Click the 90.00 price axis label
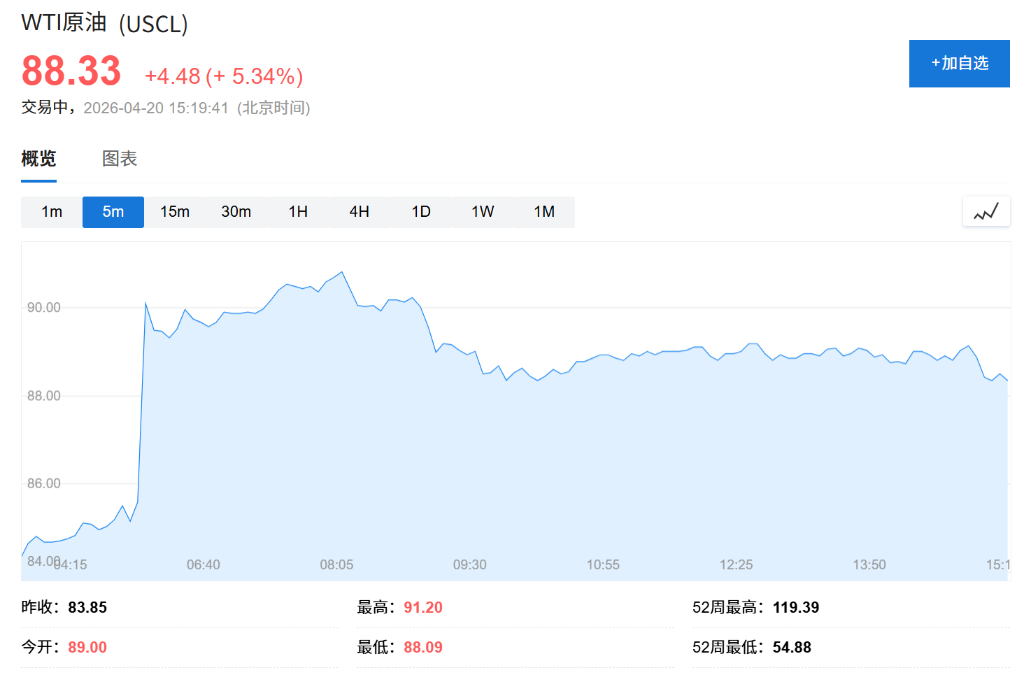The width and height of the screenshot is (1024, 679). pyautogui.click(x=44, y=307)
